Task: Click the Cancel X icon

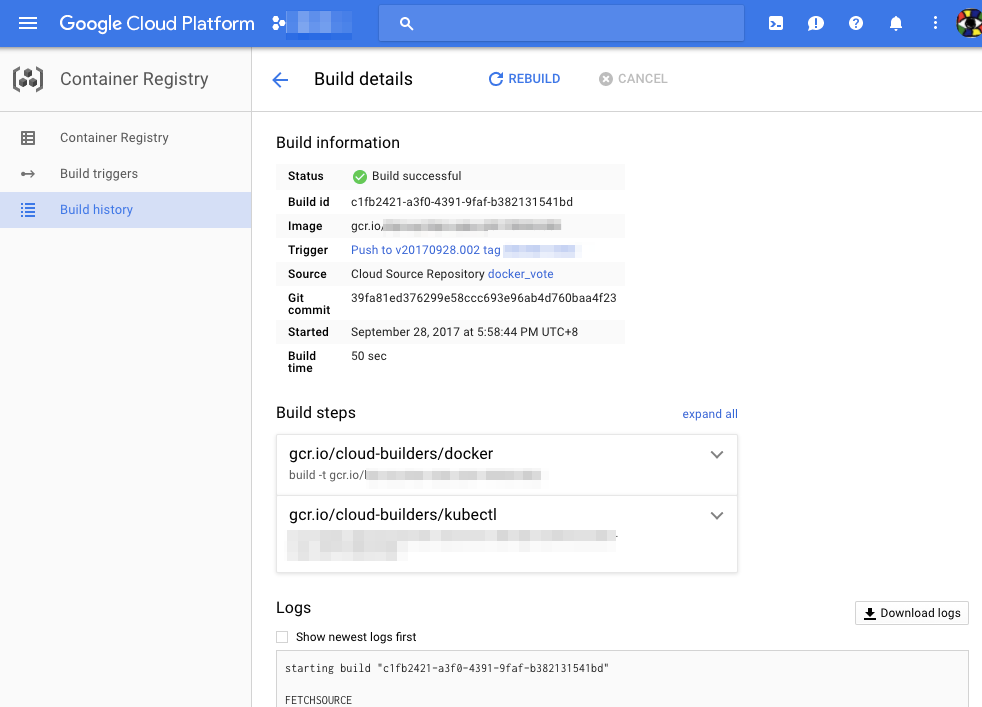Action: click(606, 79)
